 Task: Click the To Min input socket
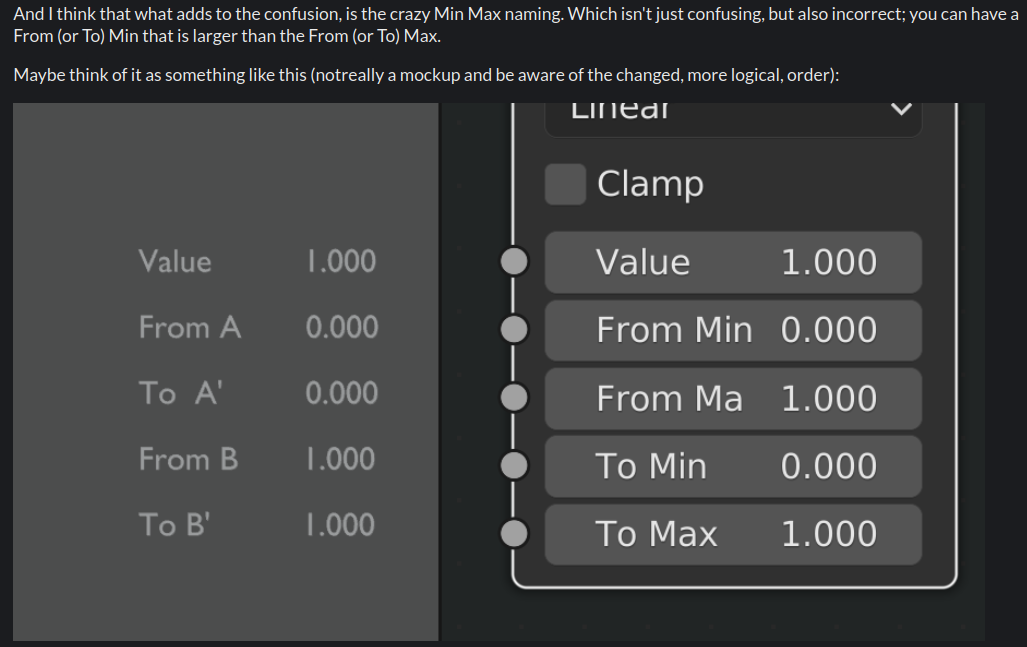513,466
